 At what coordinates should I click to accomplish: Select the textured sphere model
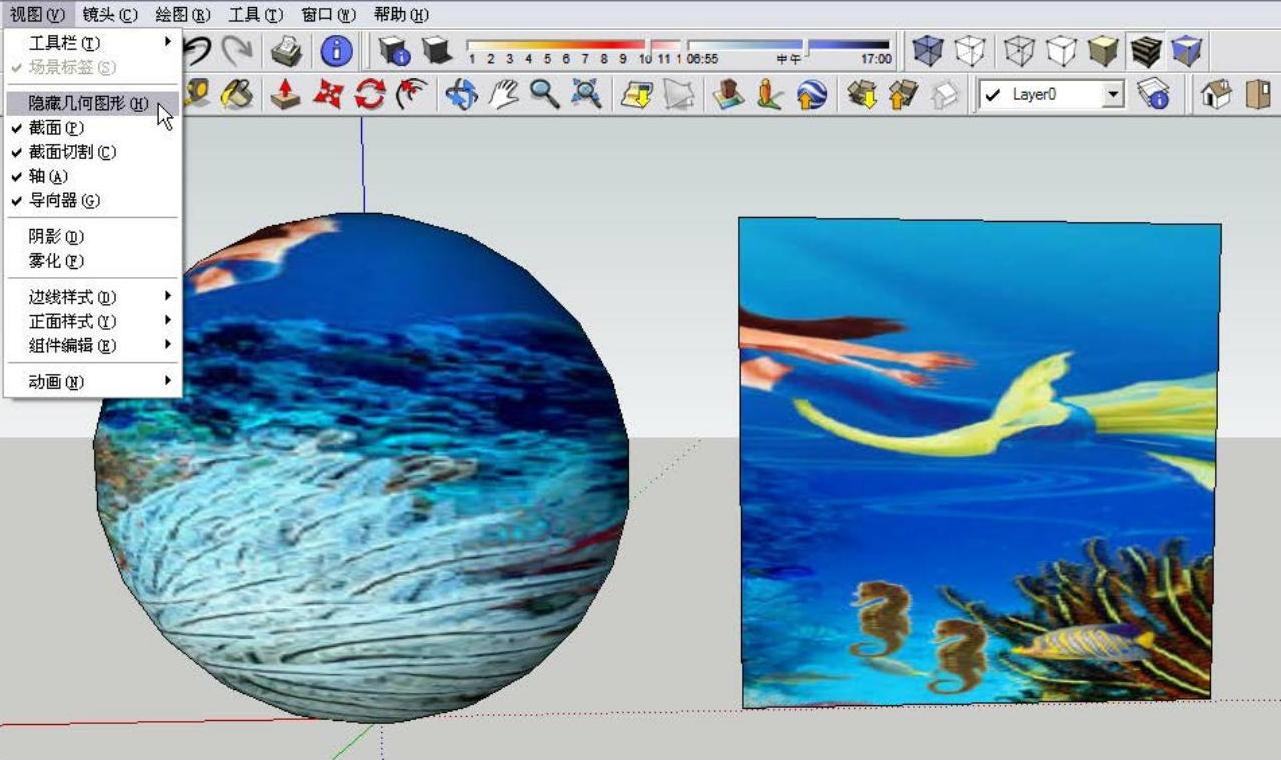361,467
